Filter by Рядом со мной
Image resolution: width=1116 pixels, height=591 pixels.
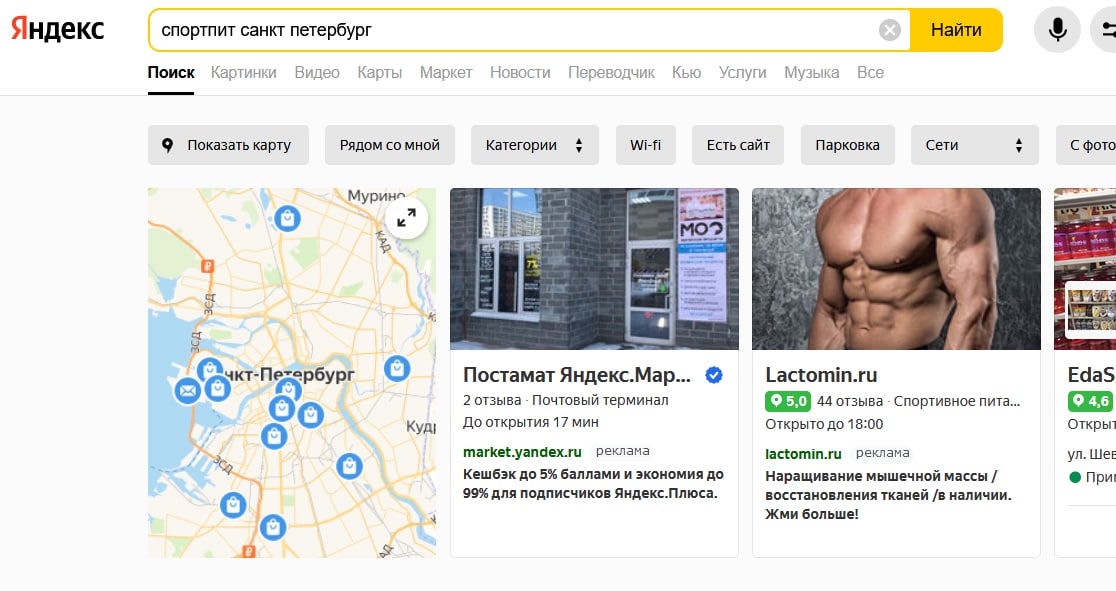[x=389, y=145]
